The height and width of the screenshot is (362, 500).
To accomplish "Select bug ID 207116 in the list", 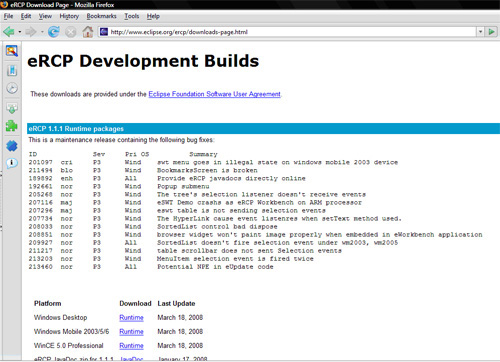I will pyautogui.click(x=40, y=203).
